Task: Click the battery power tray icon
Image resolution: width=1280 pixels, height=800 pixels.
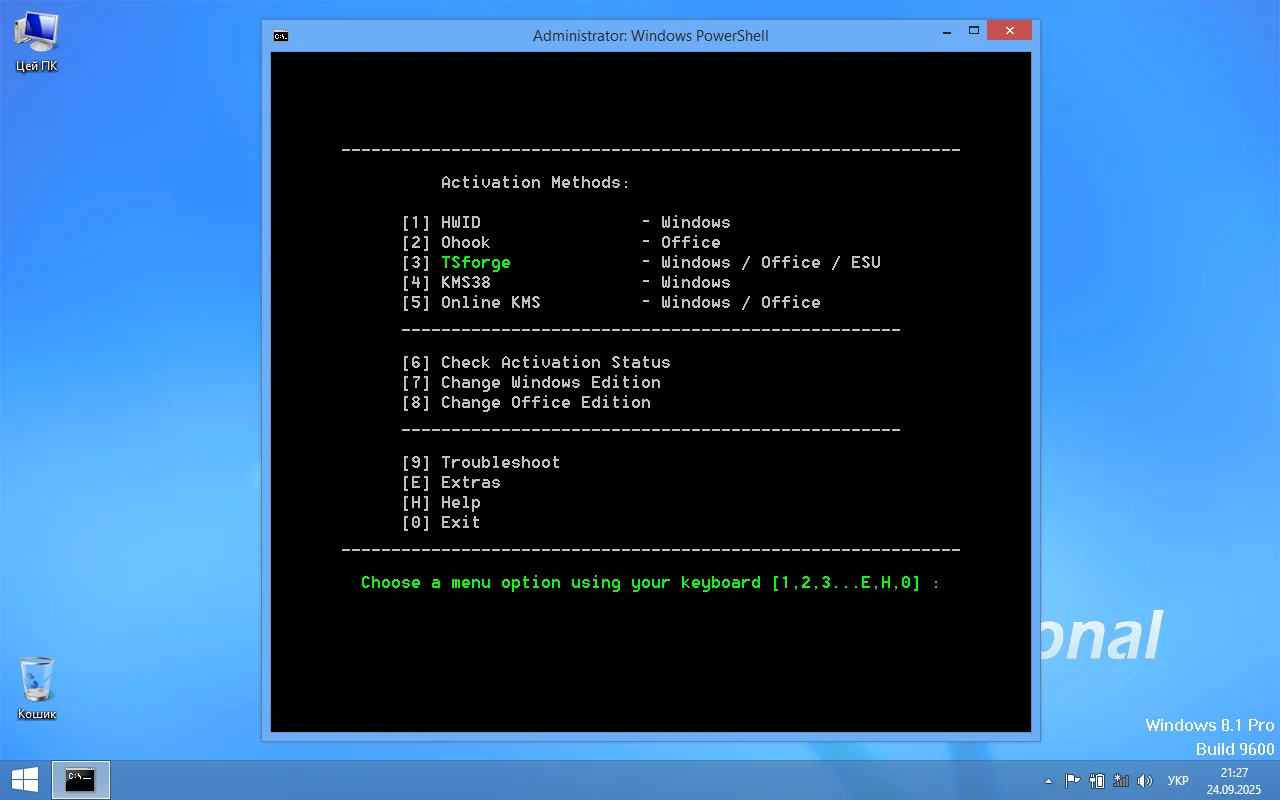Action: (x=1097, y=781)
